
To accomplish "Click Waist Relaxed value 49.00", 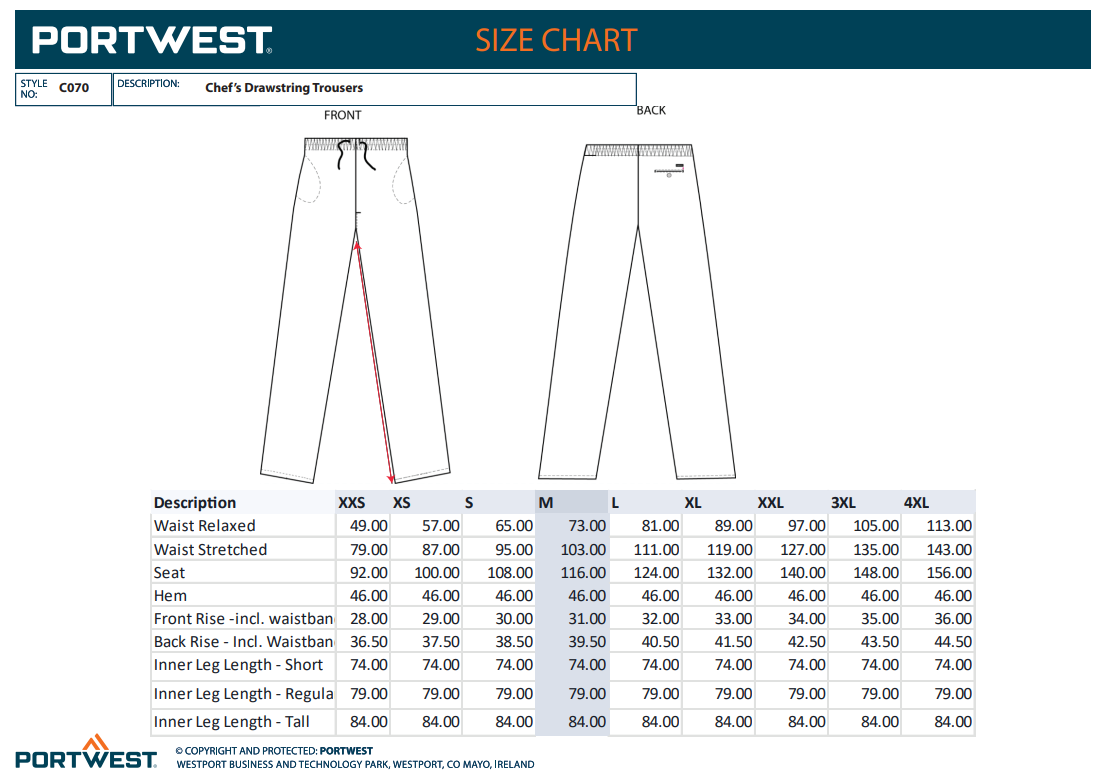I will point(369,525).
